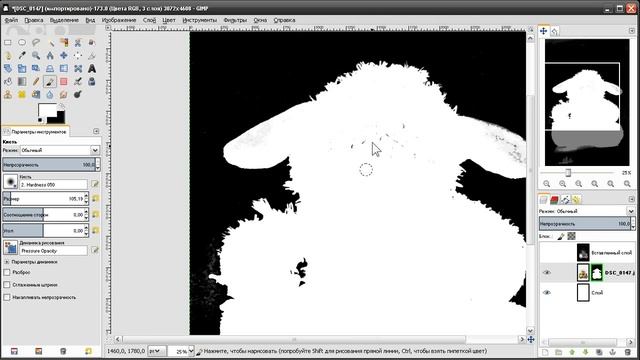Select the Clone stamp tool
This screenshot has height=360, width=640.
pos(8,95)
